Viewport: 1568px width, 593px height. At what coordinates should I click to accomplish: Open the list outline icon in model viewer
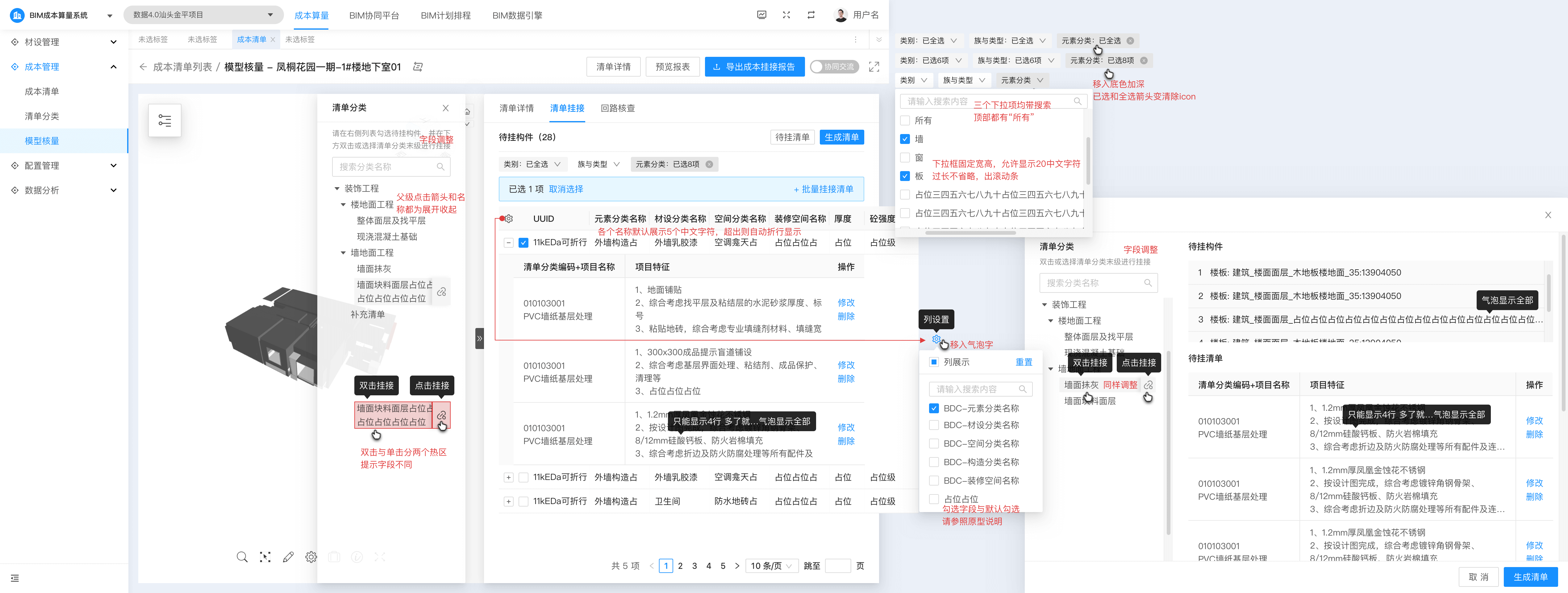pyautogui.click(x=164, y=120)
